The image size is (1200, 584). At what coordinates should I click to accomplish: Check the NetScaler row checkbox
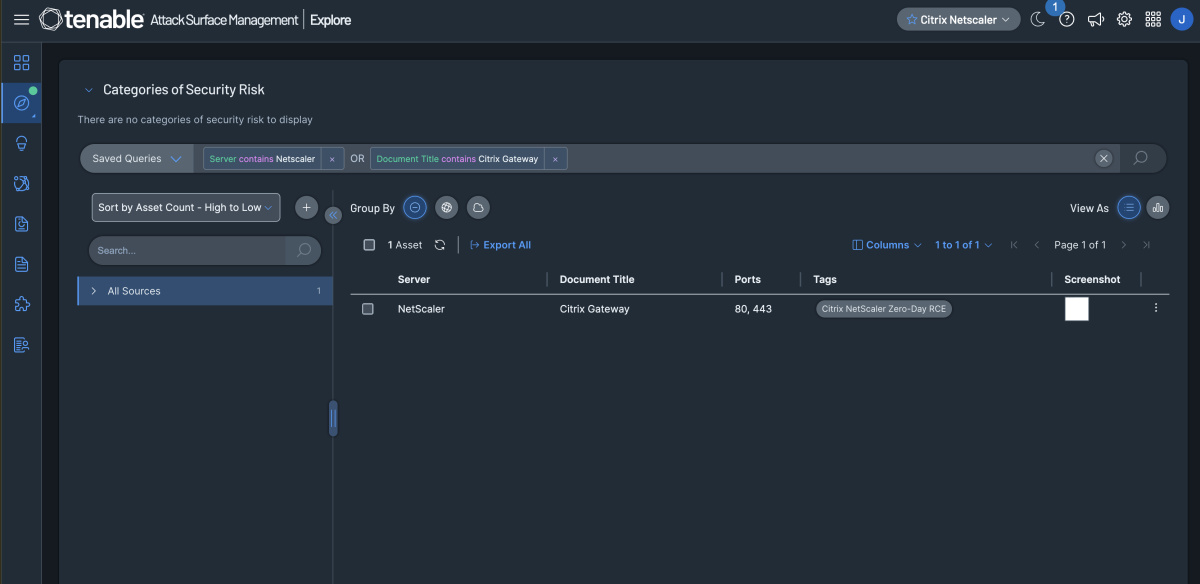tap(368, 309)
